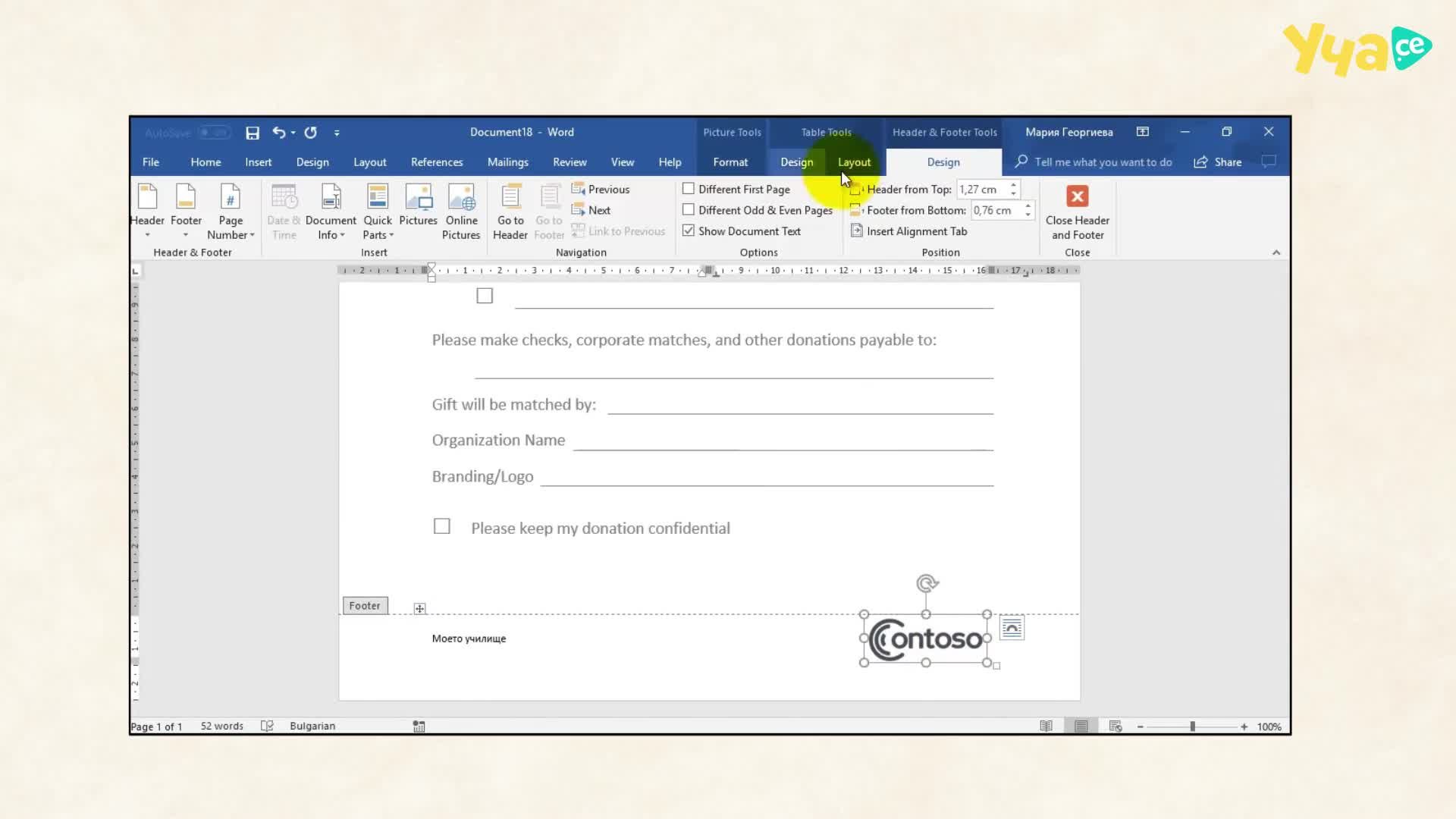Click Go to Header
This screenshot has height=819, width=1456.
(x=510, y=212)
